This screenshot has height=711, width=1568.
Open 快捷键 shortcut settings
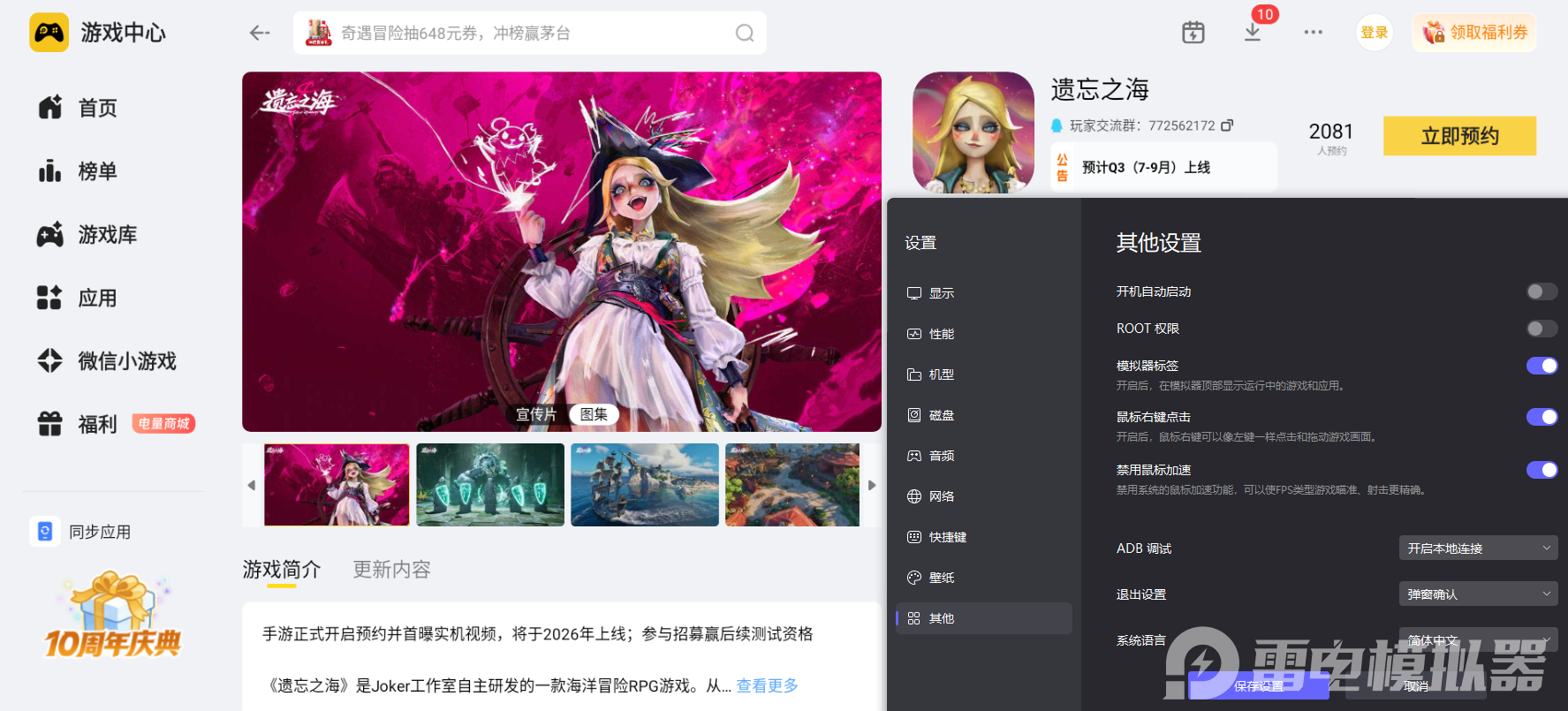tap(984, 537)
